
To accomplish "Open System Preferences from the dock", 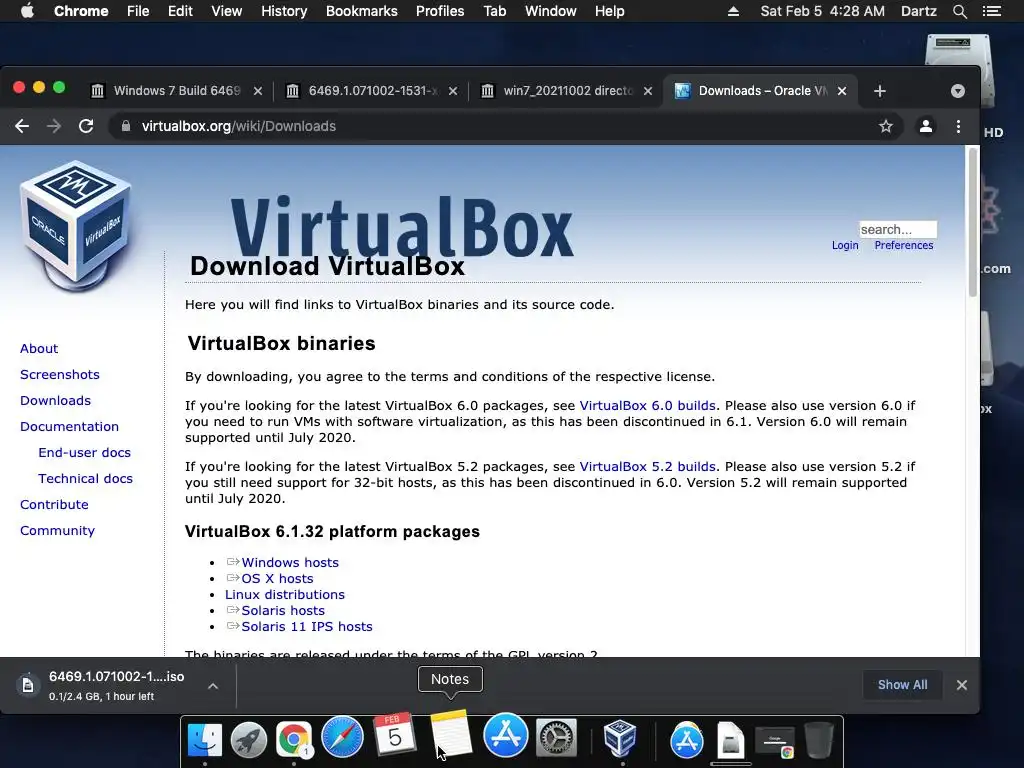I will [556, 739].
